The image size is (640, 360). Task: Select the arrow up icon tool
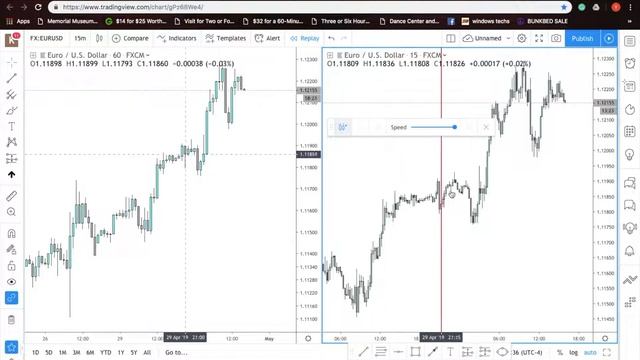click(11, 175)
